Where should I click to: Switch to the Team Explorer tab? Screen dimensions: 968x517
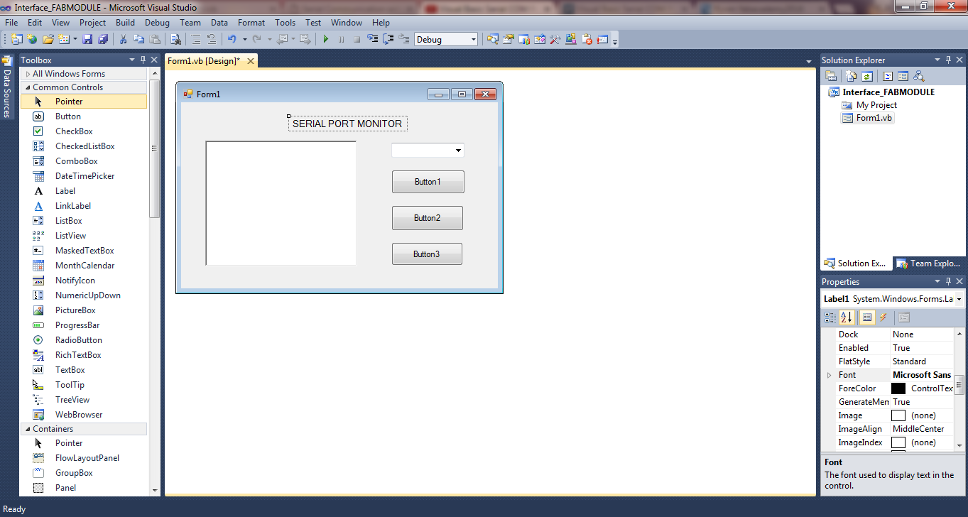point(929,263)
